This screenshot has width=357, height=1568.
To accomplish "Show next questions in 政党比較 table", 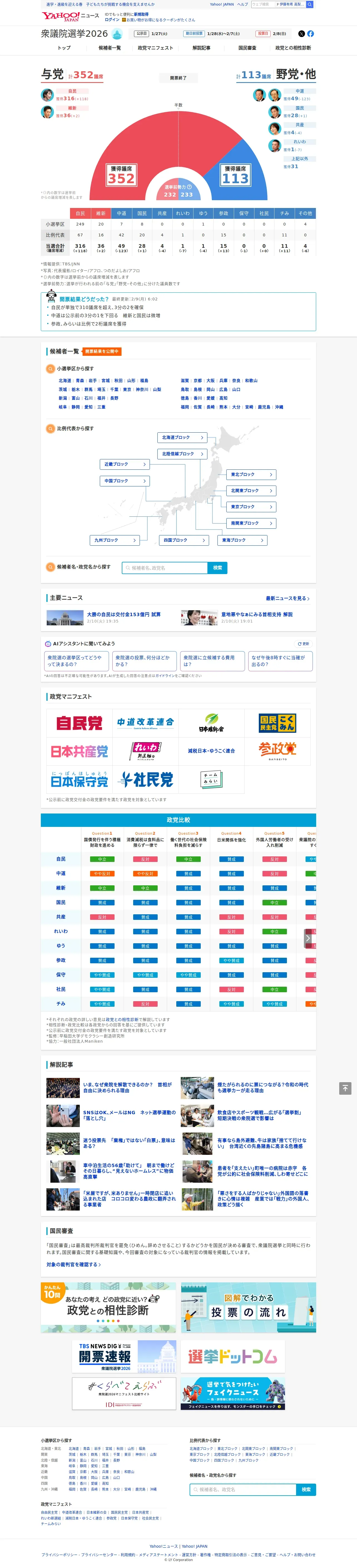I will [308, 938].
